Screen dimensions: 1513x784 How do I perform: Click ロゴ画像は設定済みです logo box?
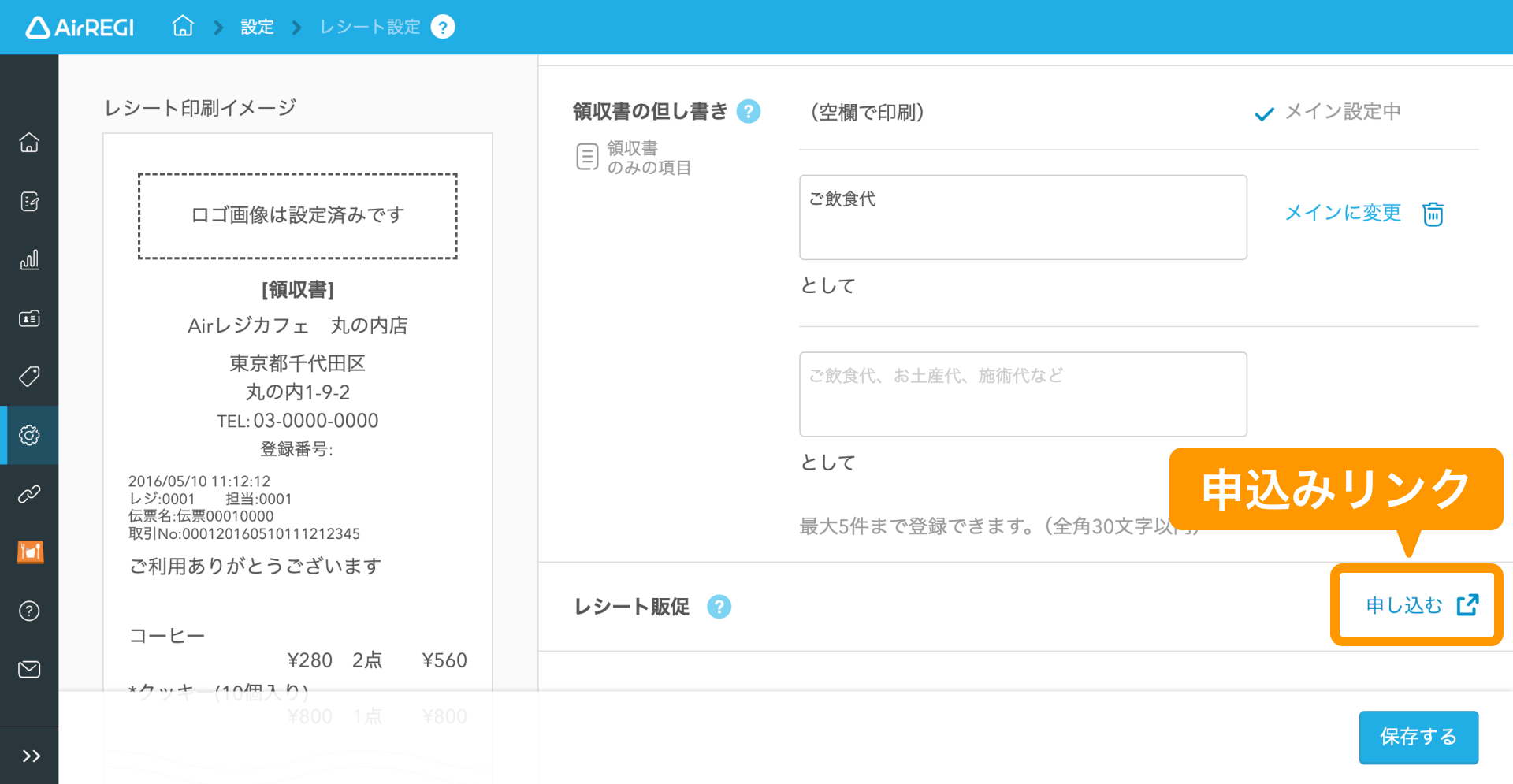[x=298, y=216]
